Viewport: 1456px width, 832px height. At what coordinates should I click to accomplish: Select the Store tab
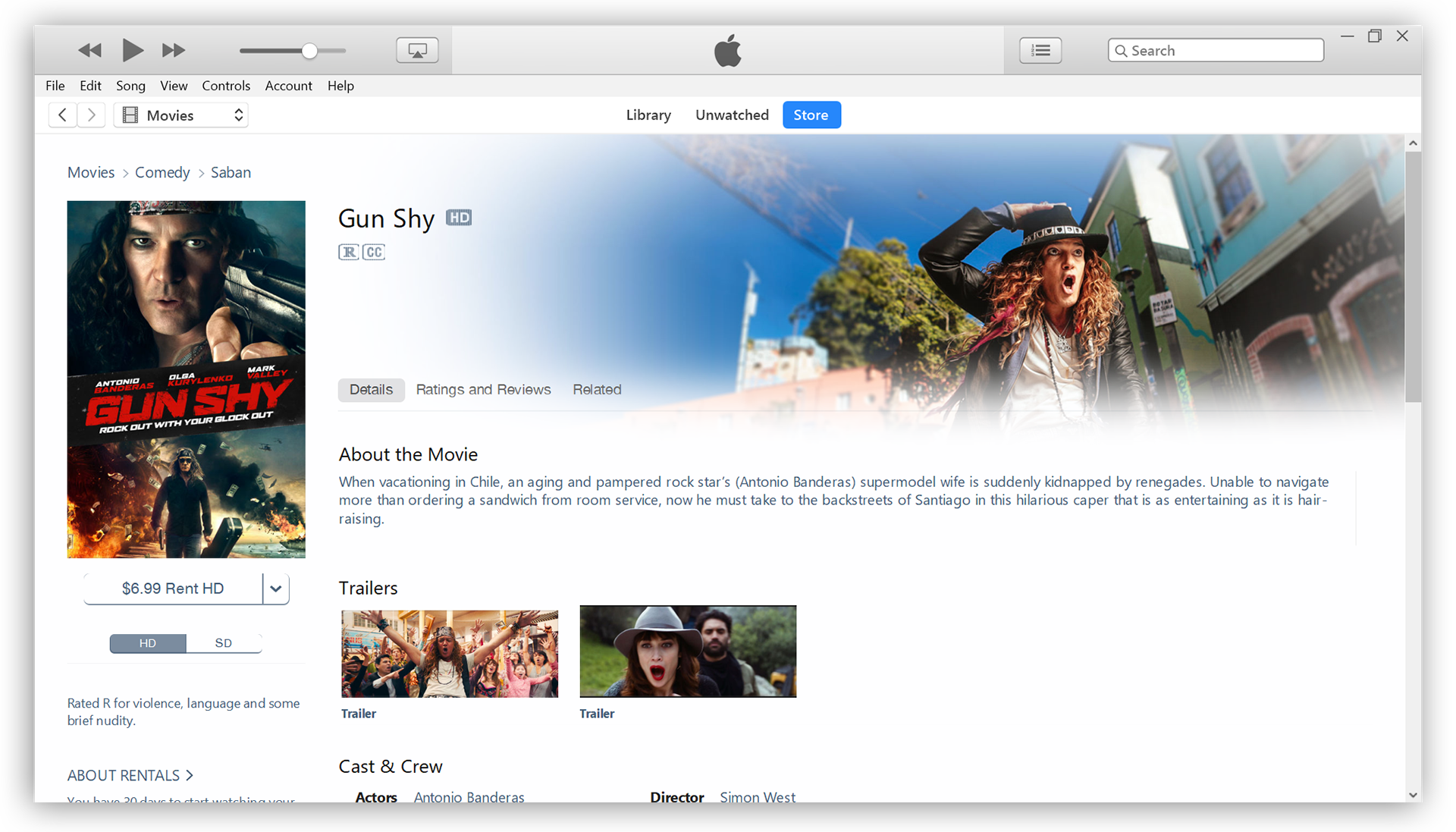pyautogui.click(x=811, y=115)
